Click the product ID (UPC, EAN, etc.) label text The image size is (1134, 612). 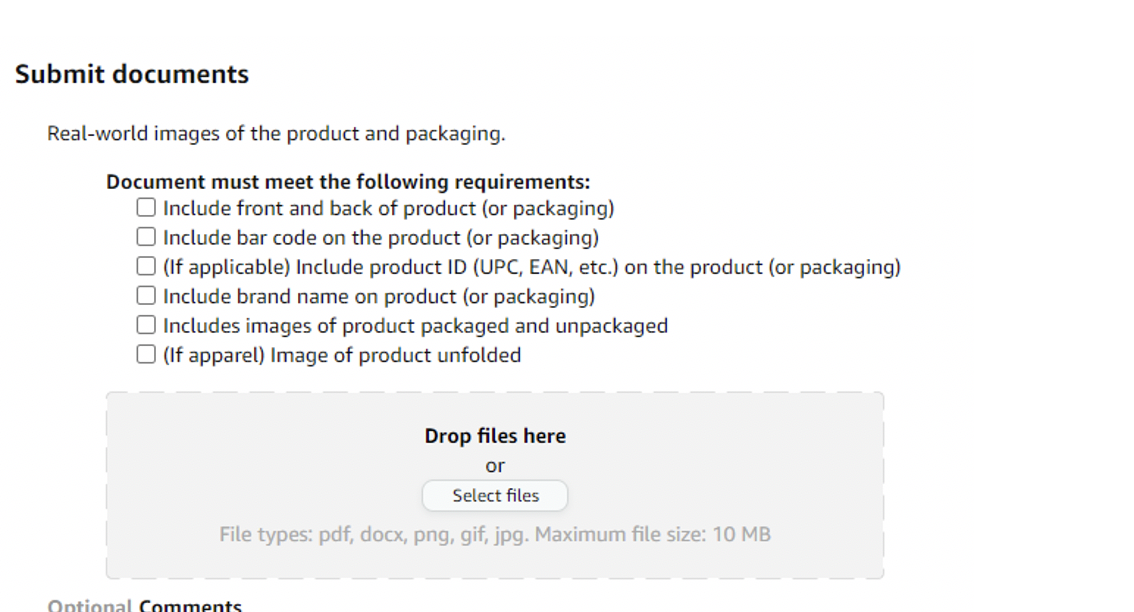tap(531, 267)
